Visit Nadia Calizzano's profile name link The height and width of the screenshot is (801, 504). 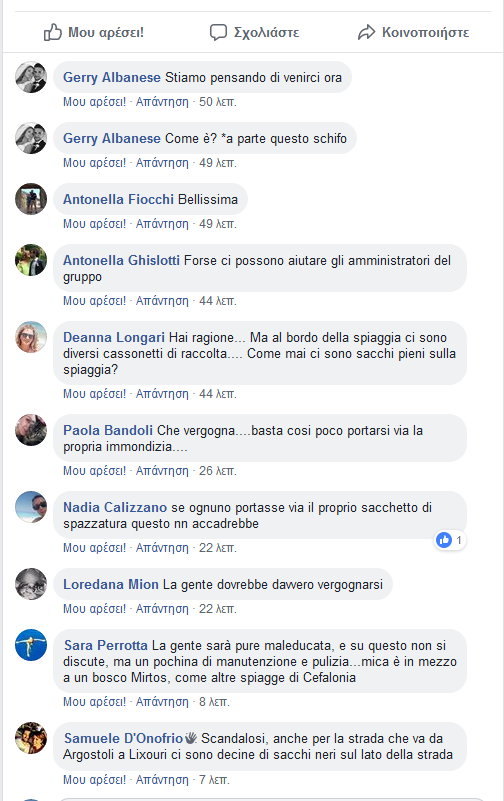pyautogui.click(x=115, y=508)
